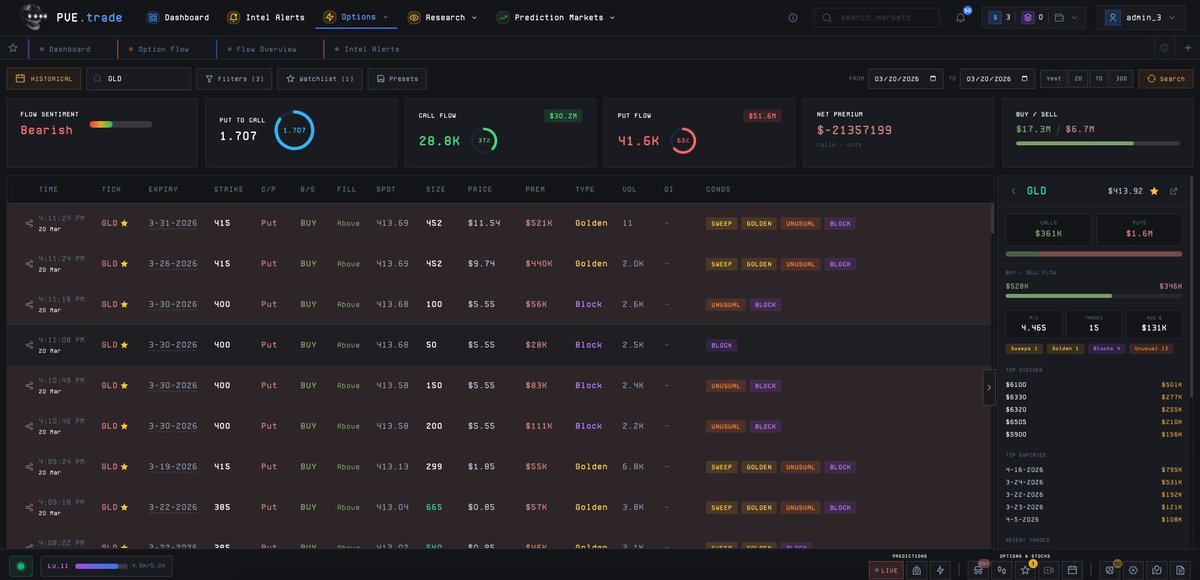Click the star icon left of Dashboard tab

click(13, 48)
